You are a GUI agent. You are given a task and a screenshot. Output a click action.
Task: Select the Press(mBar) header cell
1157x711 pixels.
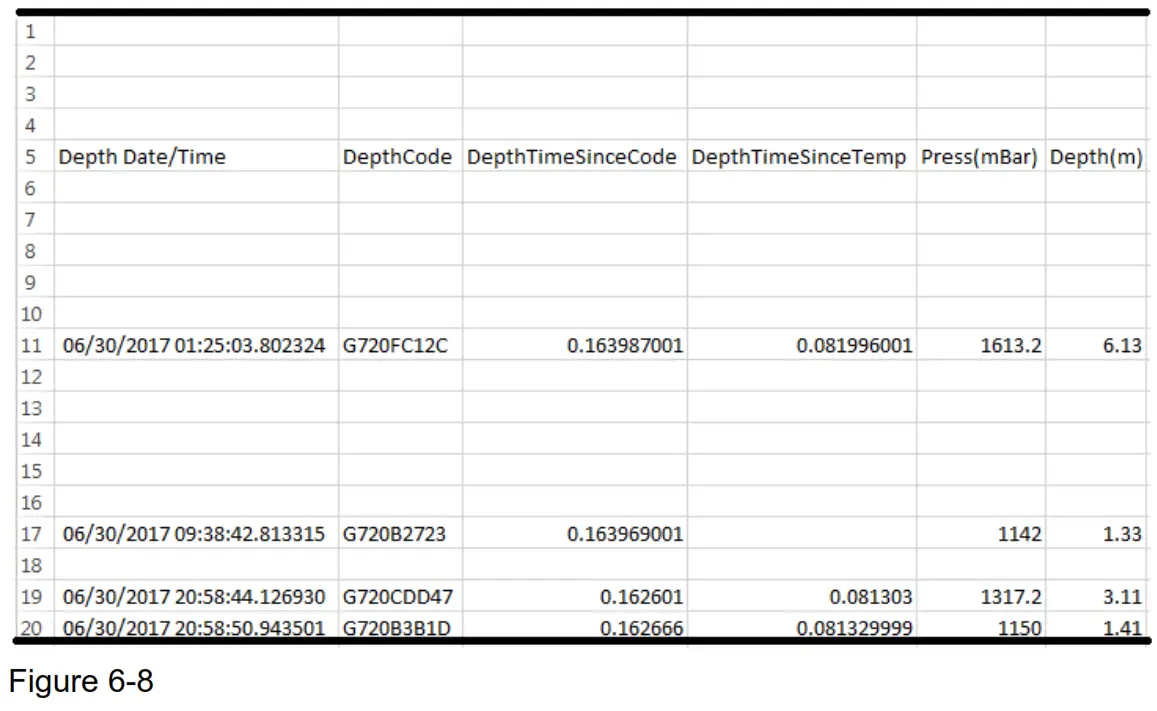981,156
